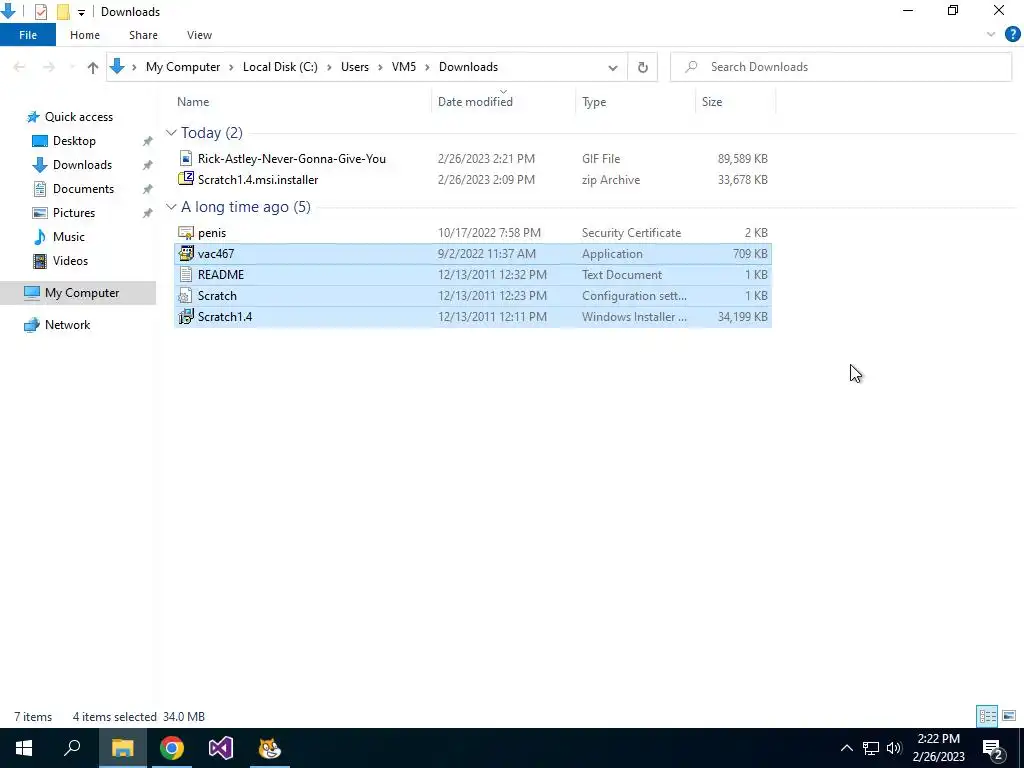Open the Action Center notifications icon

point(993,749)
